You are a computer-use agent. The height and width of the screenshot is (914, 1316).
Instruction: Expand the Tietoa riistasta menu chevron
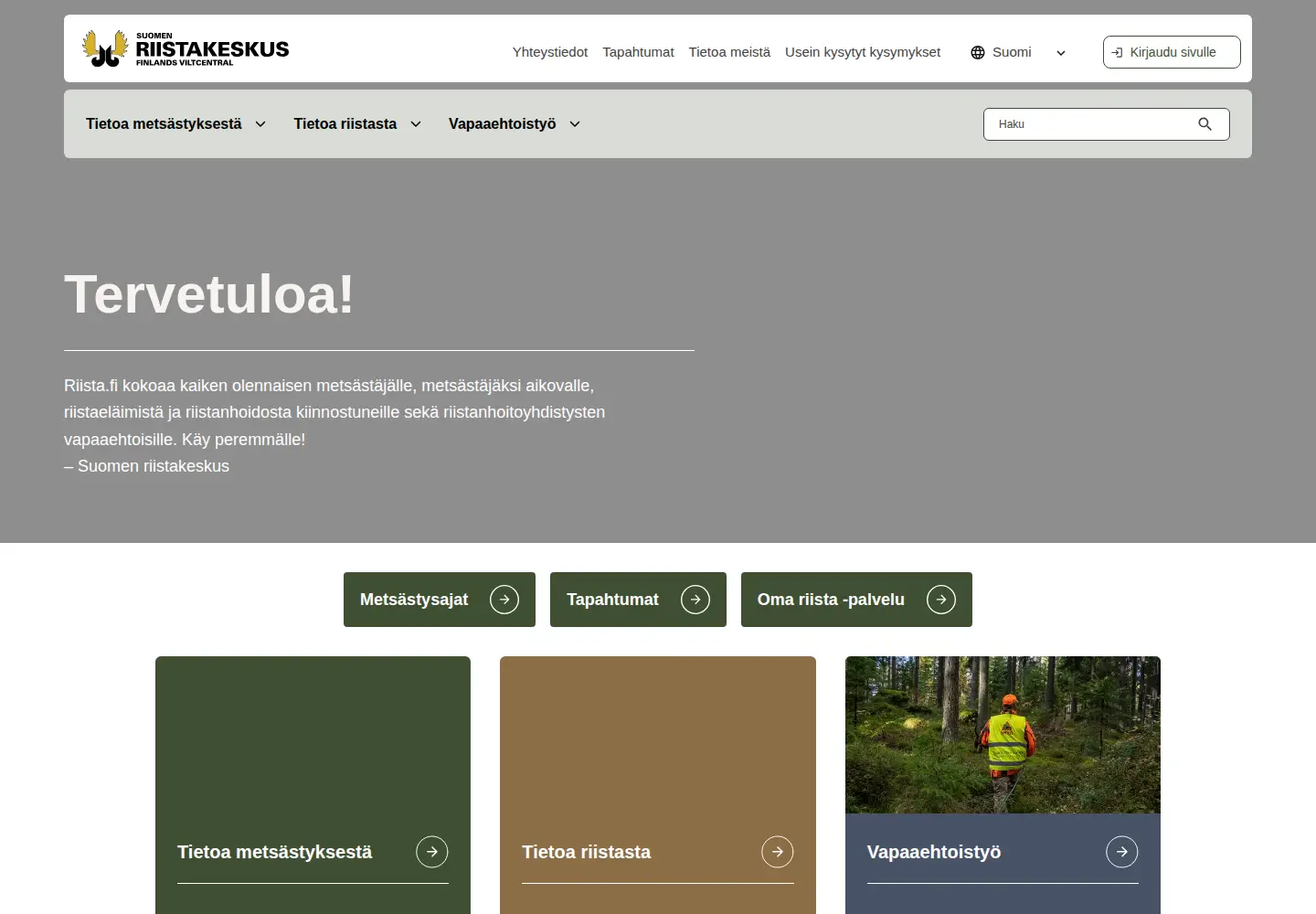tap(416, 124)
